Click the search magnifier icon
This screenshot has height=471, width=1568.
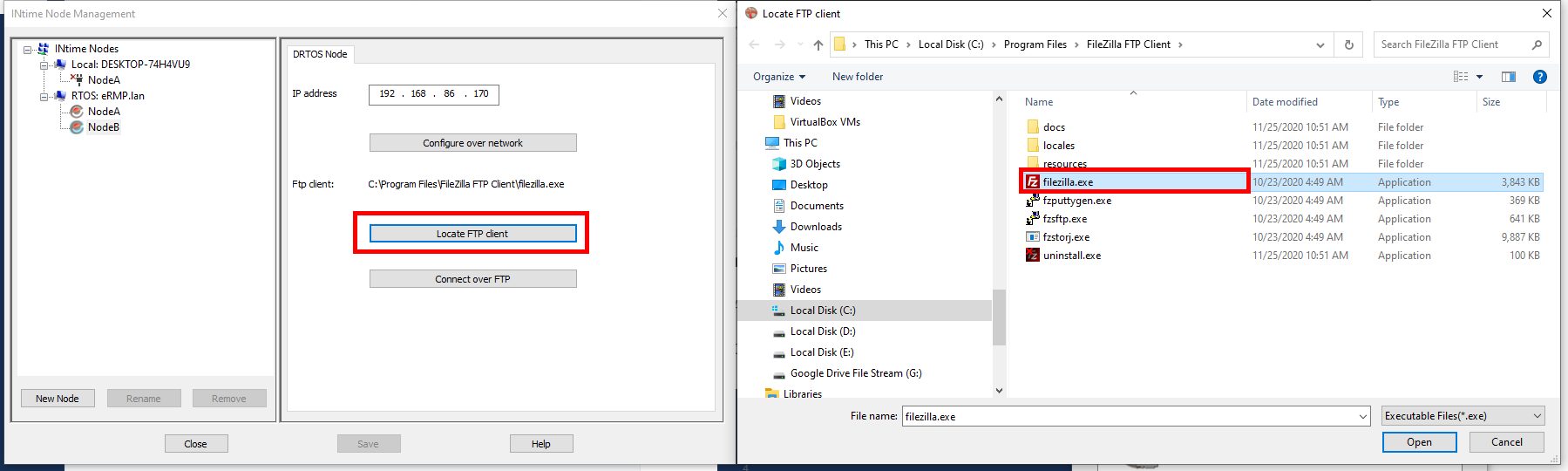pyautogui.click(x=1537, y=44)
